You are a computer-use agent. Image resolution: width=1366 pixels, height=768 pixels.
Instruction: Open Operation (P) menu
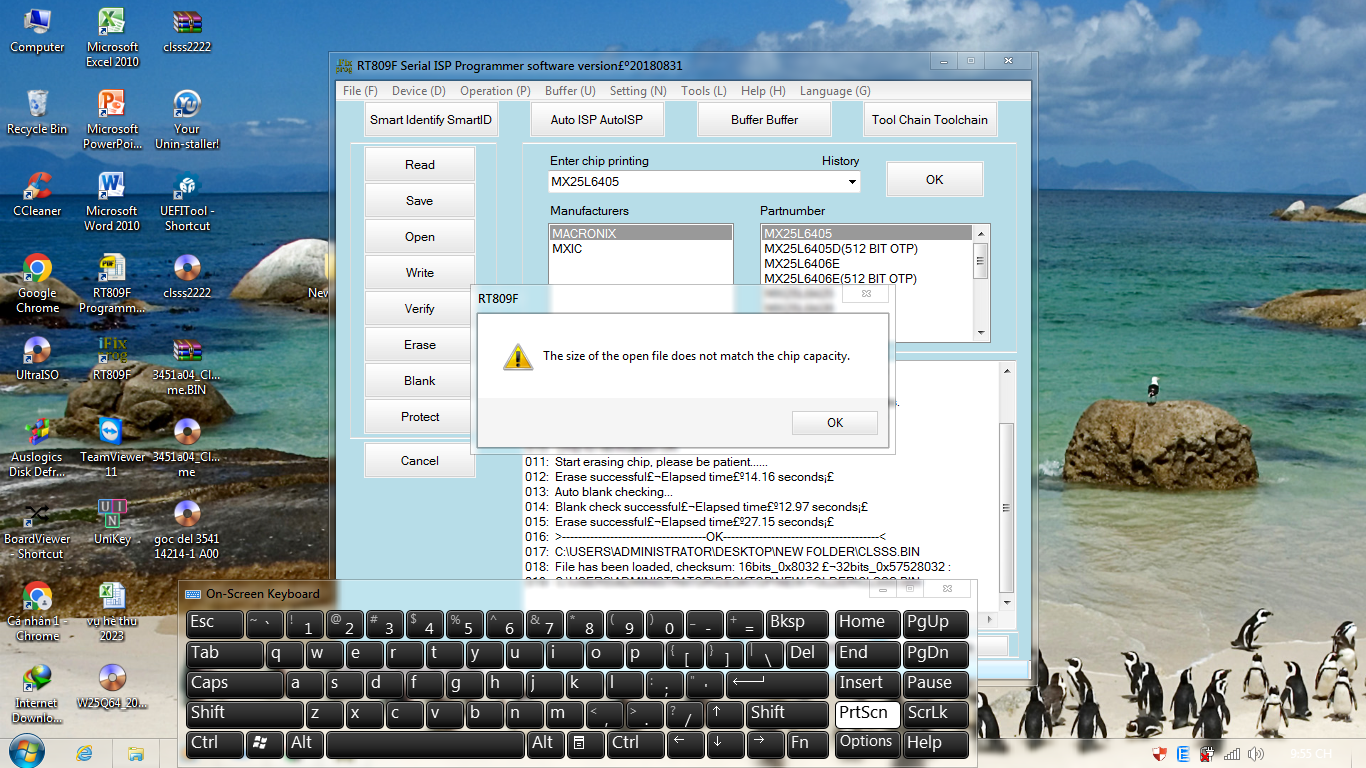click(495, 91)
